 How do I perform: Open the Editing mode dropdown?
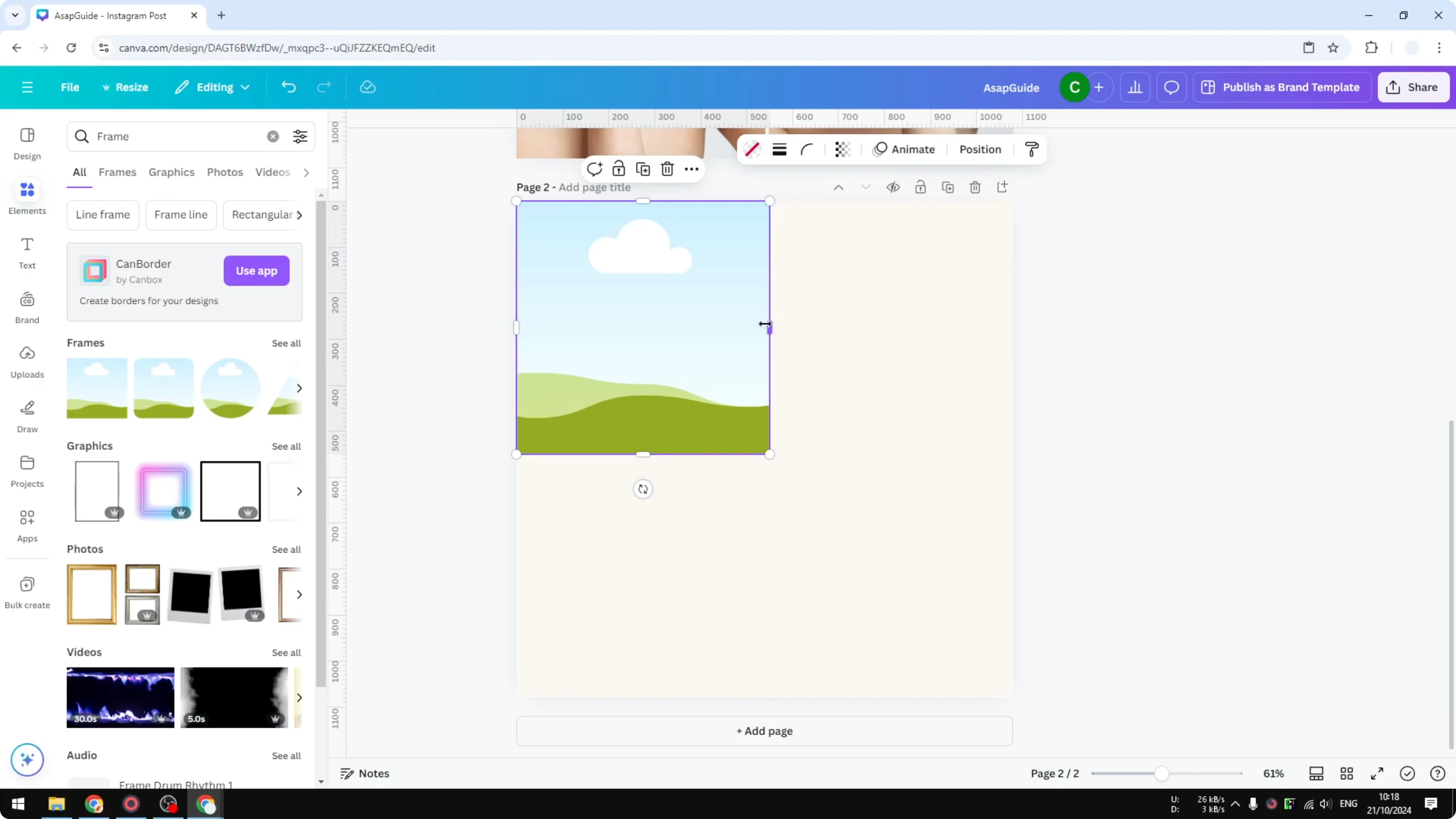pyautogui.click(x=212, y=87)
